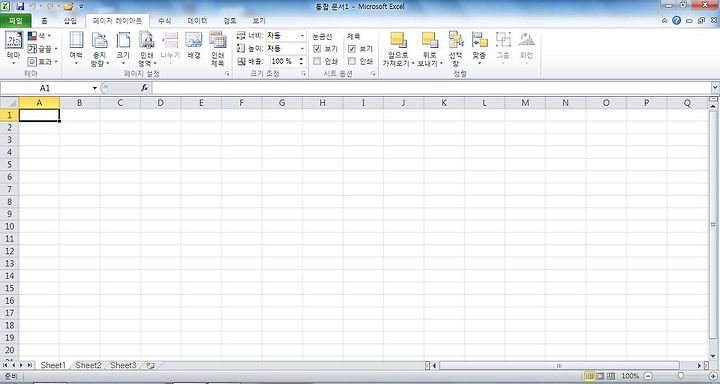This screenshot has width=720, height=384.
Task: Switch to Page Break Preview in status bar
Action: [611, 376]
